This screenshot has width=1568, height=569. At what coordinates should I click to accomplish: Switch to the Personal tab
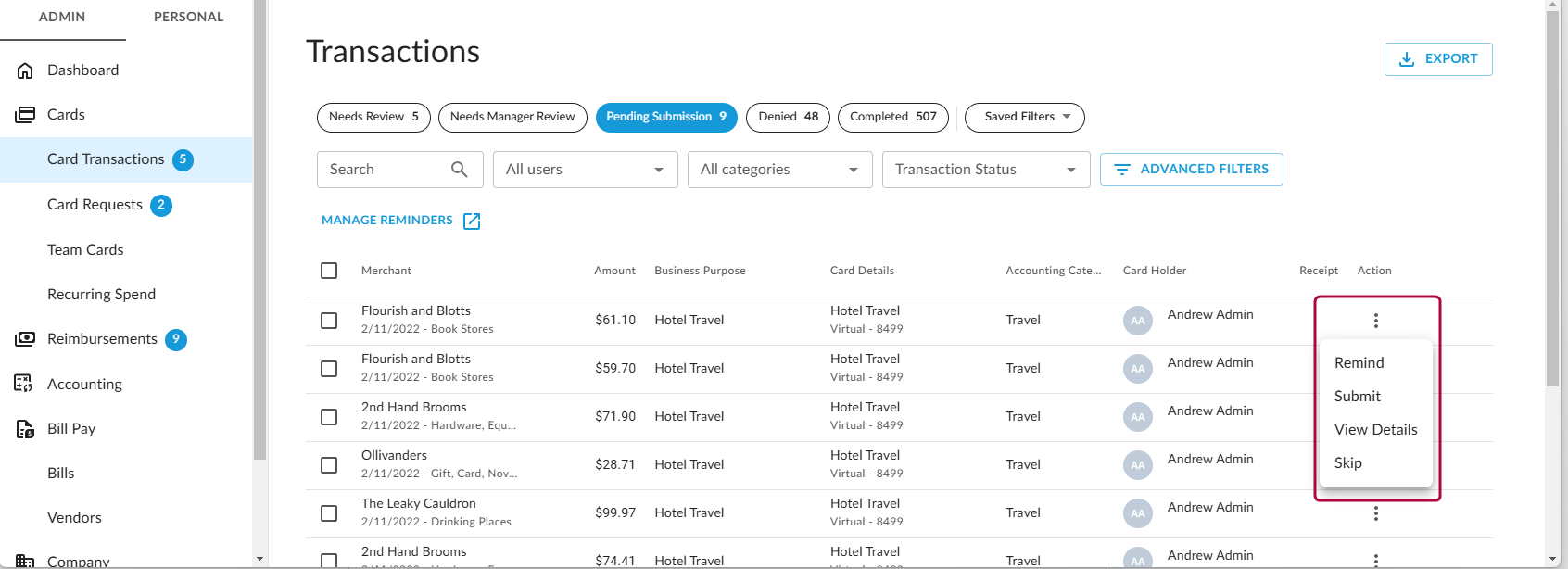pyautogui.click(x=188, y=17)
